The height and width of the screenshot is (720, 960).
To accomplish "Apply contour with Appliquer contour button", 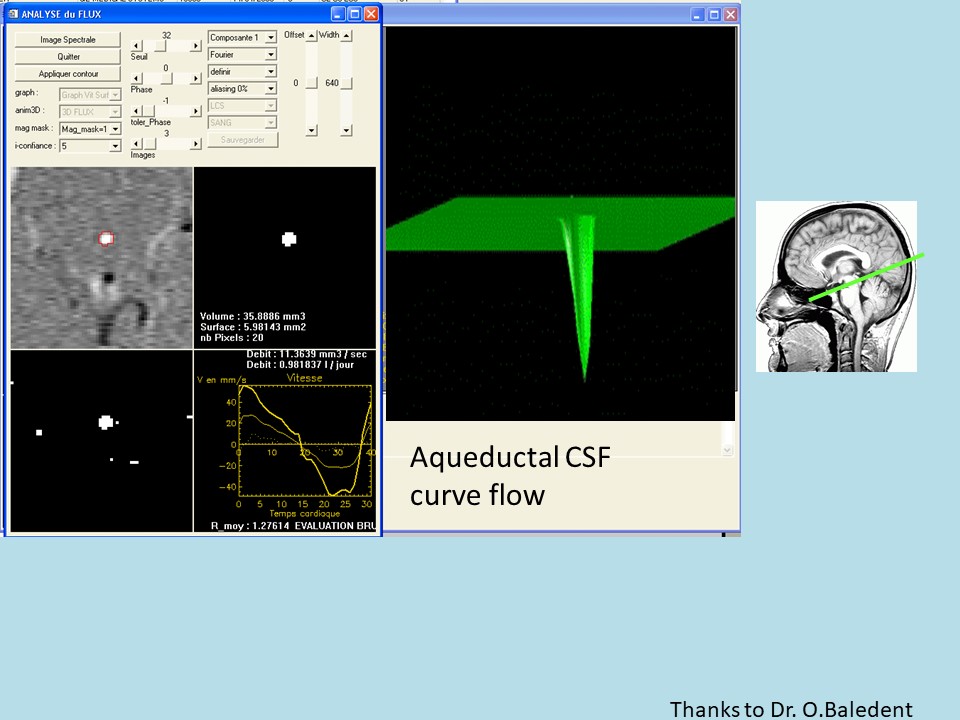I will [x=67, y=74].
